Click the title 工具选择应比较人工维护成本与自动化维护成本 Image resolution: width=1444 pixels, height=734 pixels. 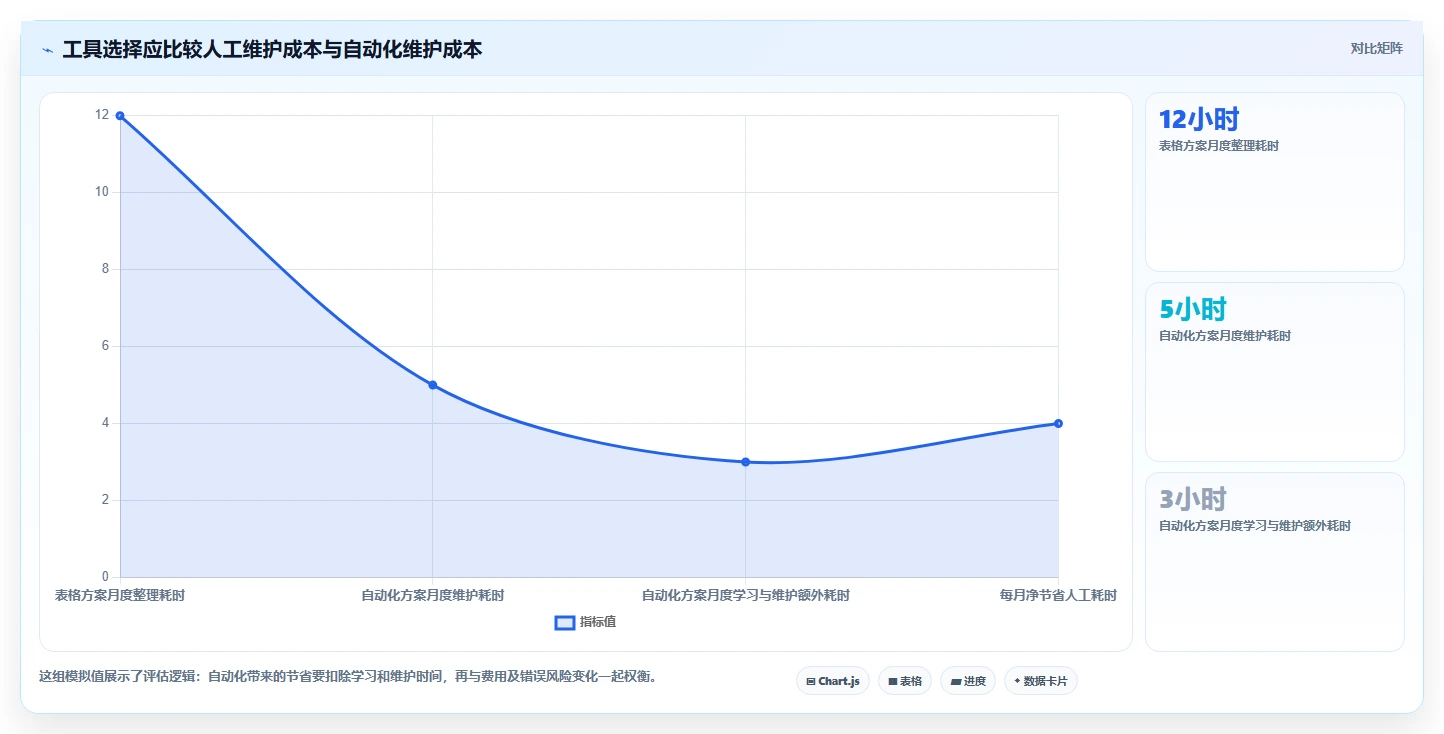pos(272,49)
